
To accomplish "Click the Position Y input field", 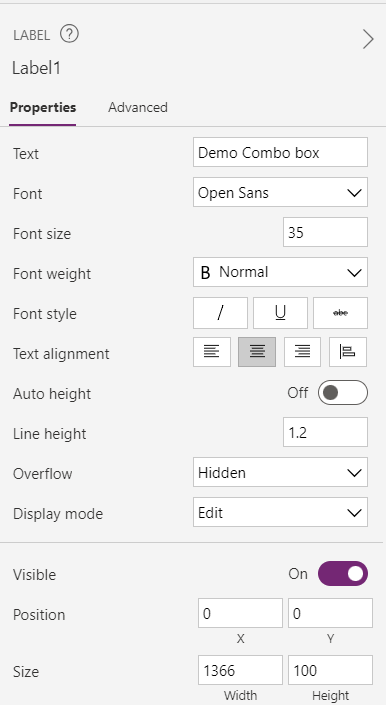I will [x=330, y=613].
